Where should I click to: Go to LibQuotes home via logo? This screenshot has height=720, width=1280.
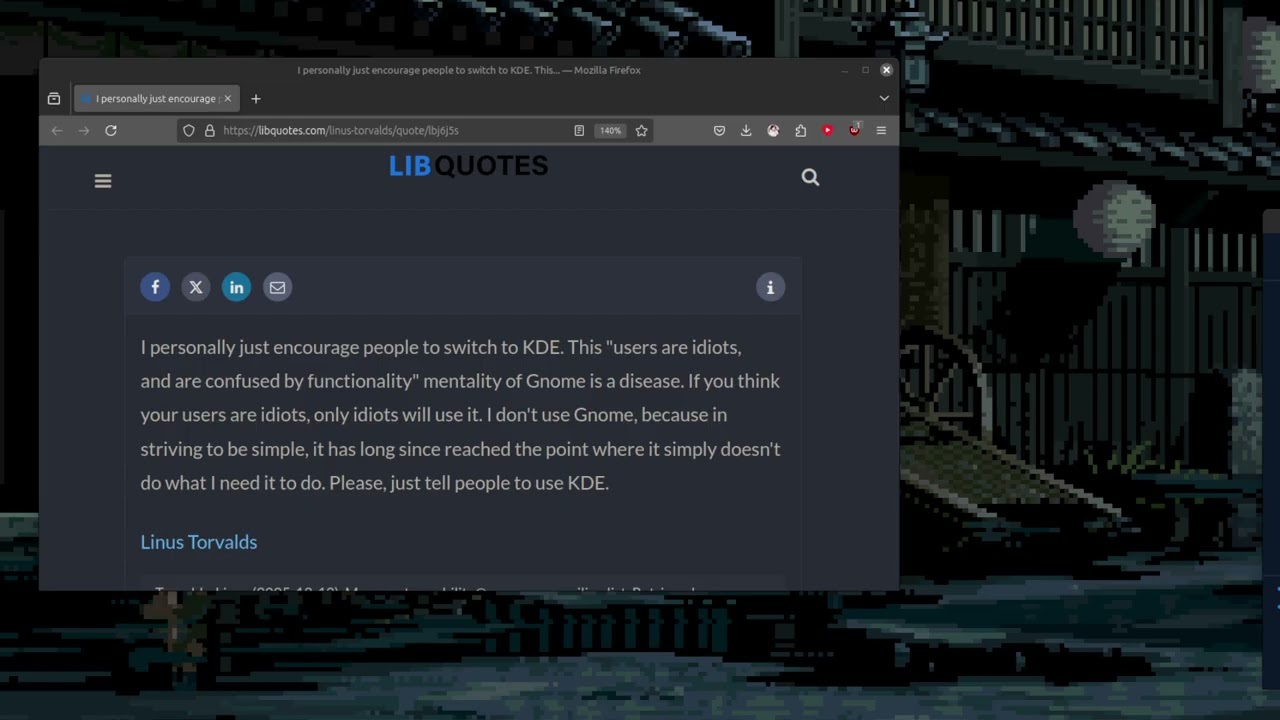468,166
